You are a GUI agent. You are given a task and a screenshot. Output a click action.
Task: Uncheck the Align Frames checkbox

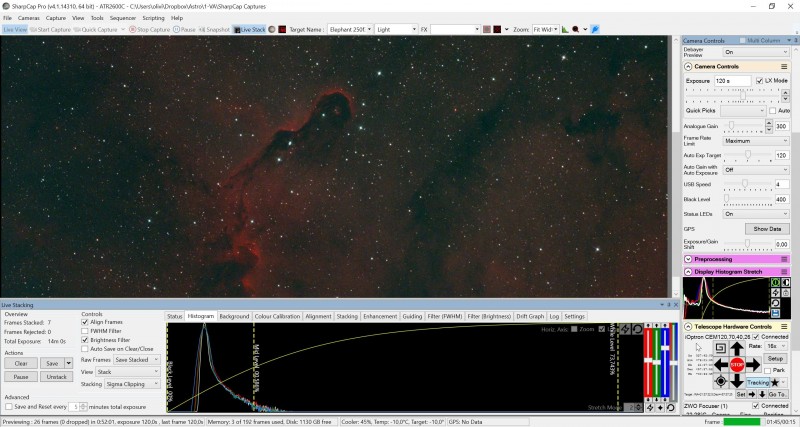click(x=85, y=322)
